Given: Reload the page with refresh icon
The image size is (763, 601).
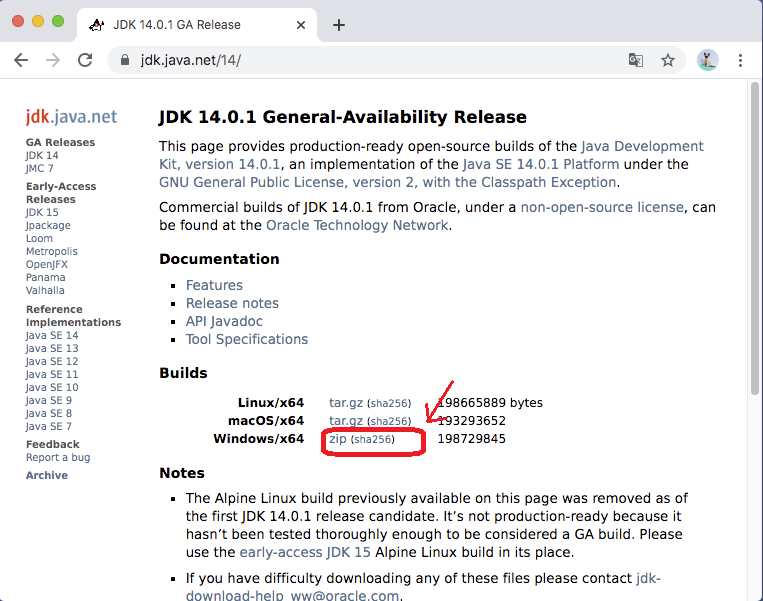Looking at the screenshot, I should [x=86, y=60].
